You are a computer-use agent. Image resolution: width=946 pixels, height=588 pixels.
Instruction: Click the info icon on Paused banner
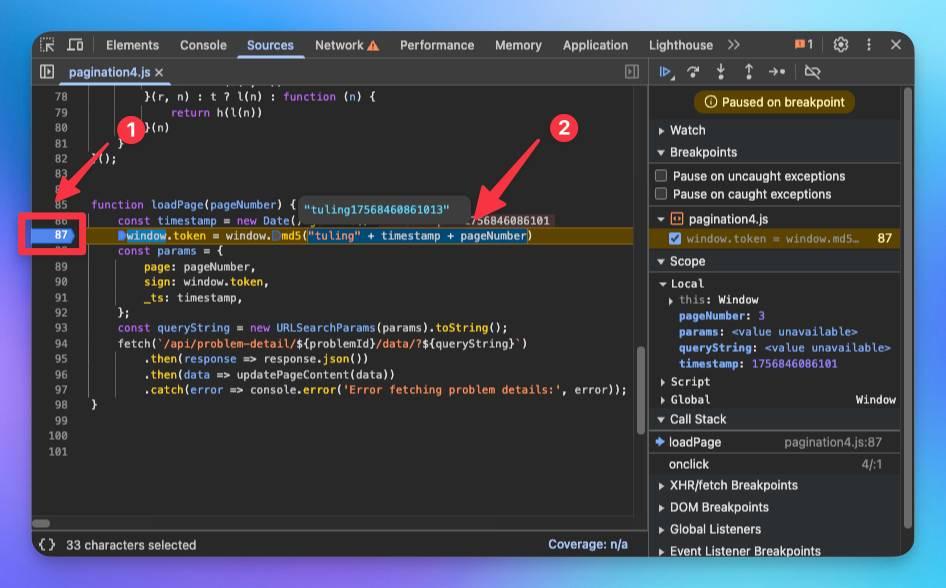(x=711, y=102)
